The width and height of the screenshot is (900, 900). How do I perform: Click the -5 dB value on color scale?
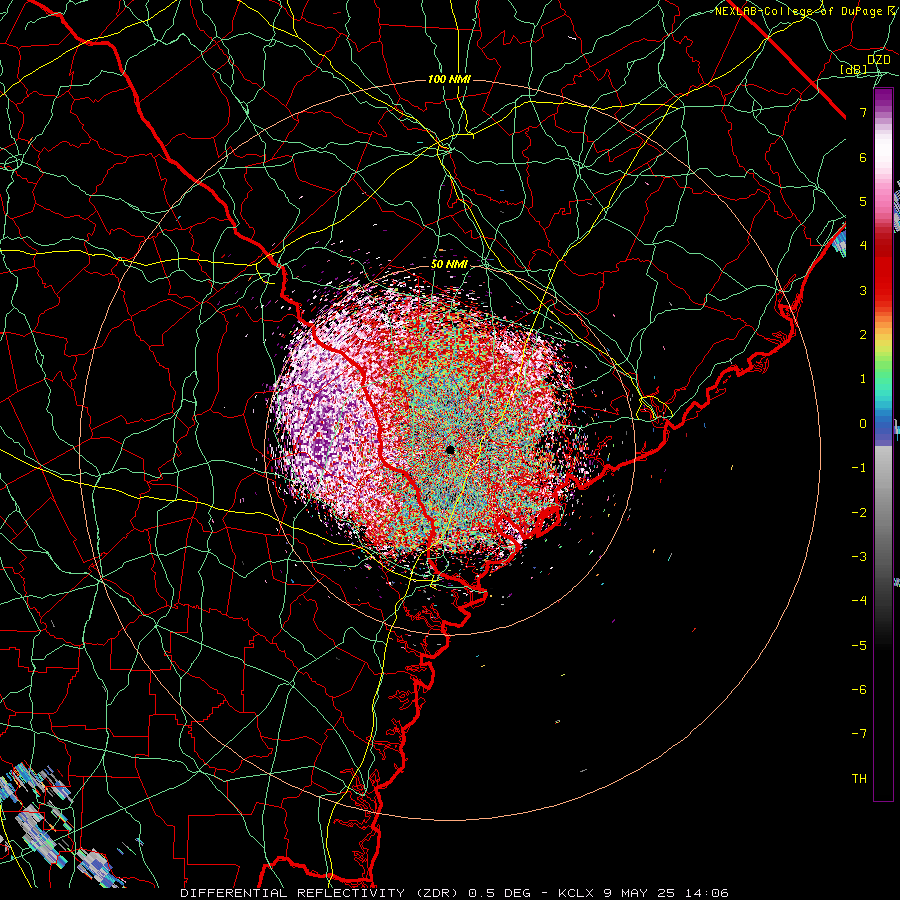click(x=859, y=646)
